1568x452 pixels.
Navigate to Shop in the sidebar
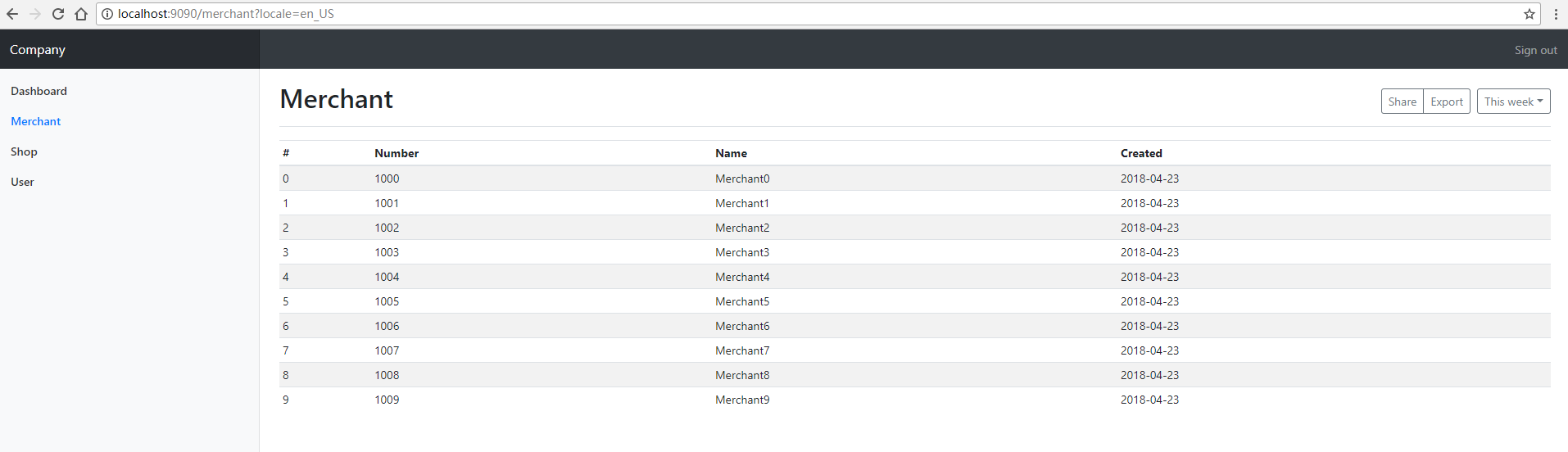point(24,151)
